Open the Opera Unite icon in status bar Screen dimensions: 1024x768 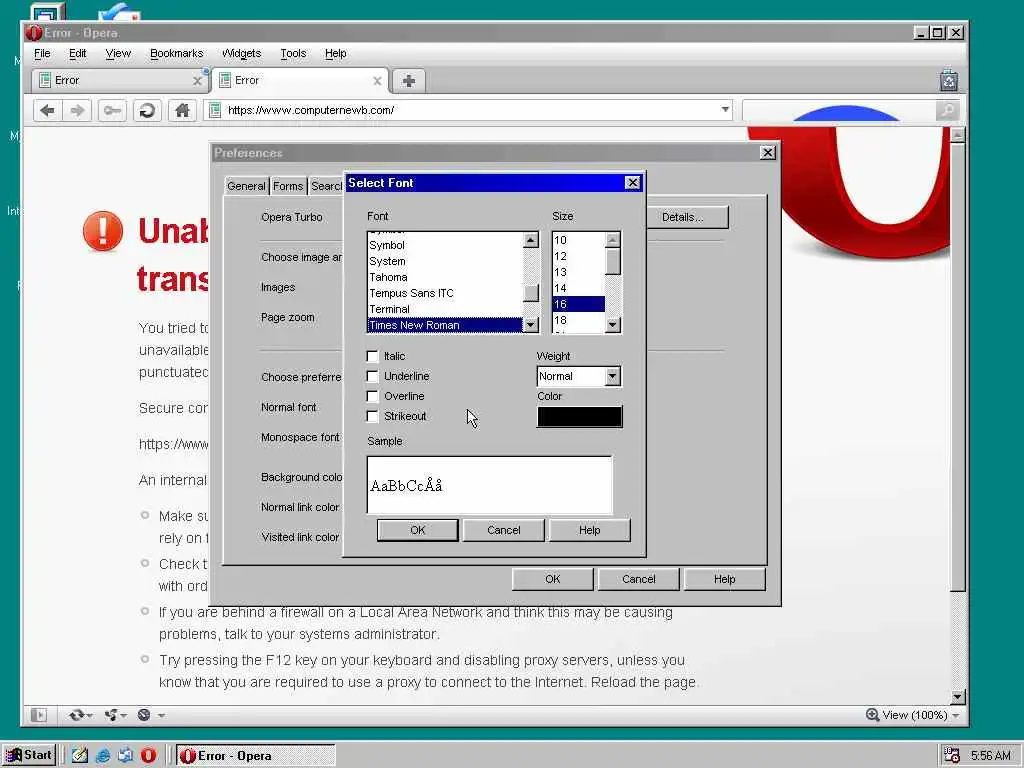111,715
